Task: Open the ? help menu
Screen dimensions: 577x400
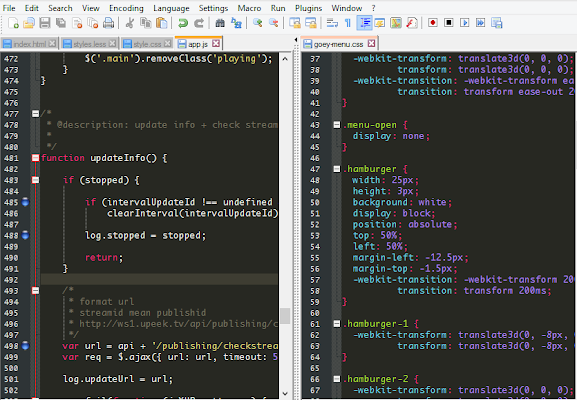Action: pos(374,8)
